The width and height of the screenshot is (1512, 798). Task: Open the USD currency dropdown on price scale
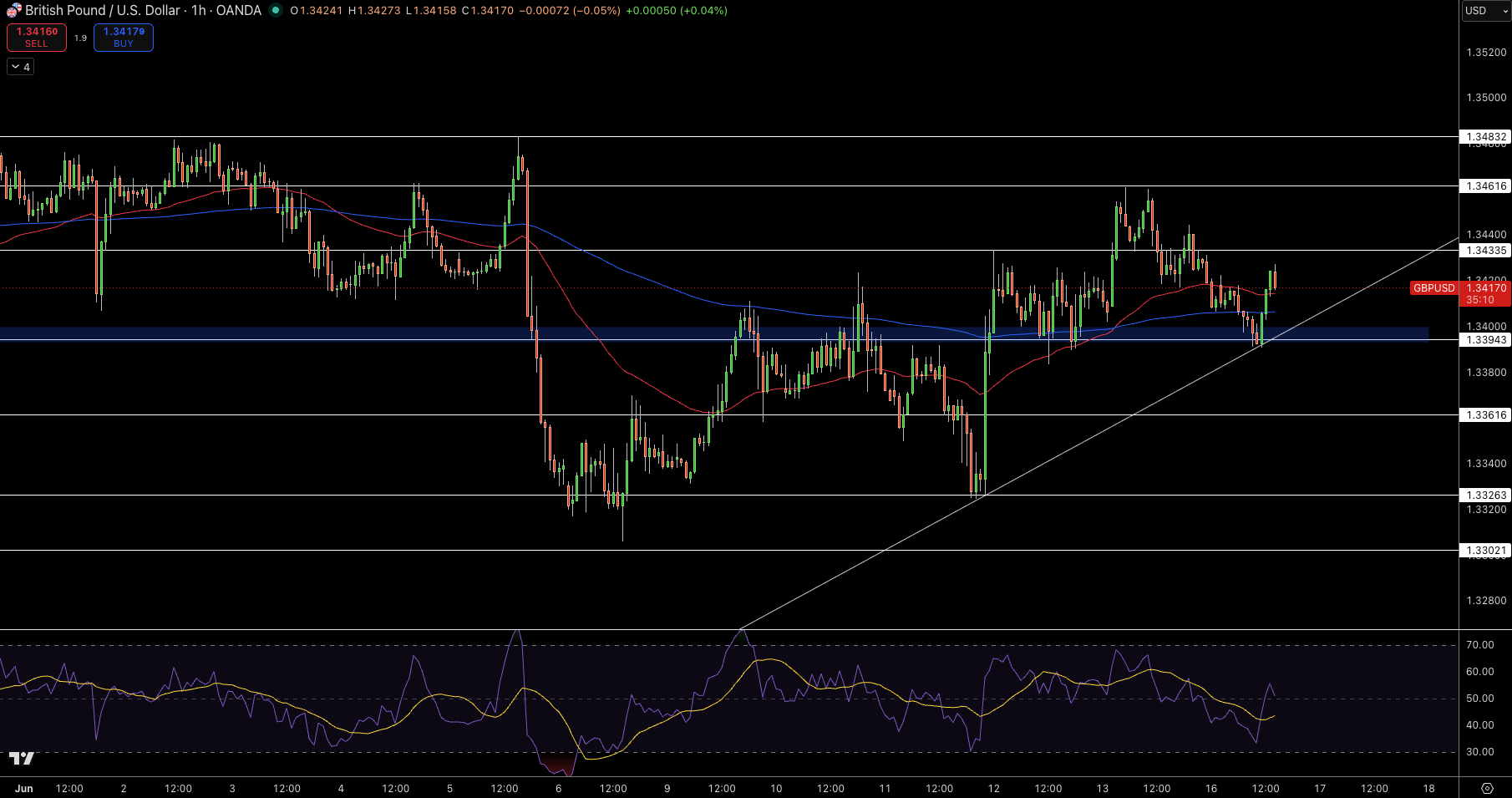pyautogui.click(x=1484, y=11)
